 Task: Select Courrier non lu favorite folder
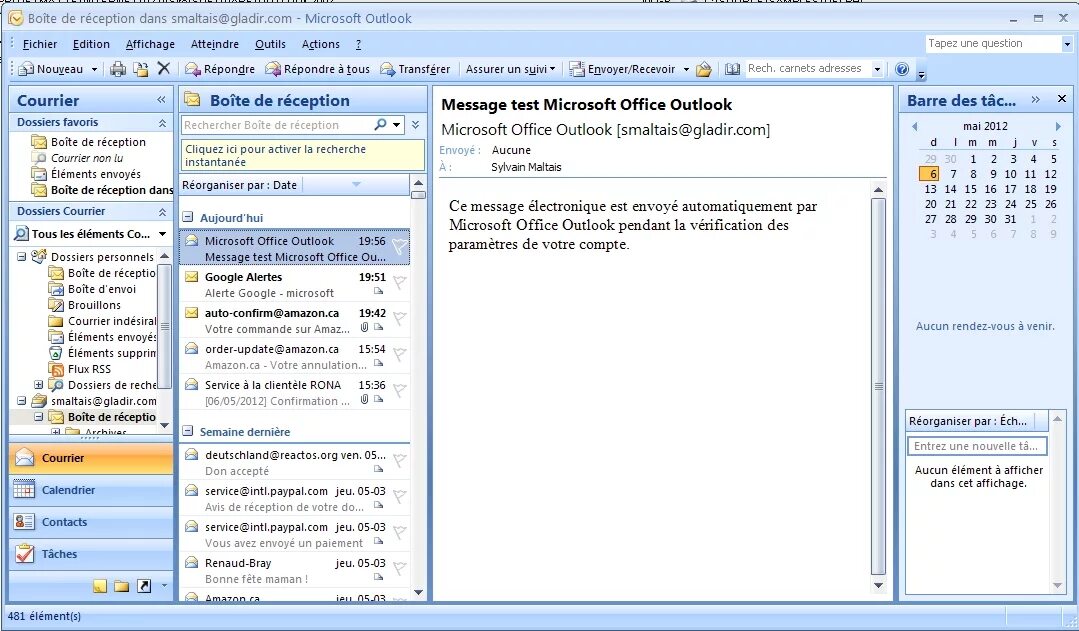click(x=87, y=158)
